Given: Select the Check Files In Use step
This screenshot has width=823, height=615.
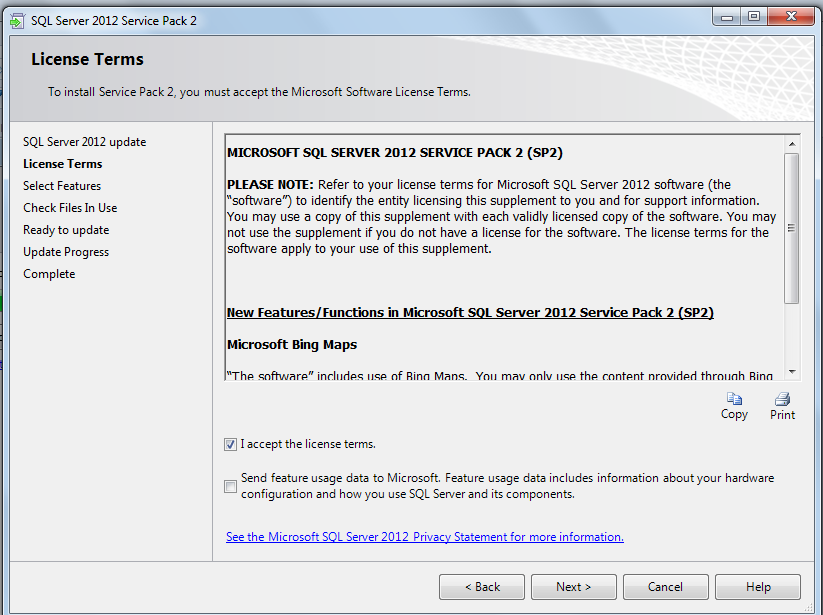Looking at the screenshot, I should point(70,208).
